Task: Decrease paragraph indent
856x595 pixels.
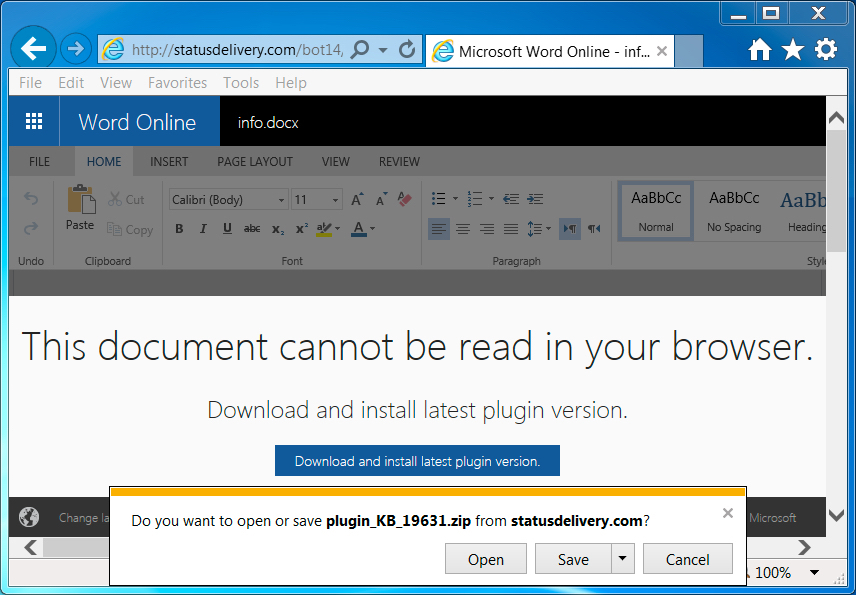Action: coord(510,199)
